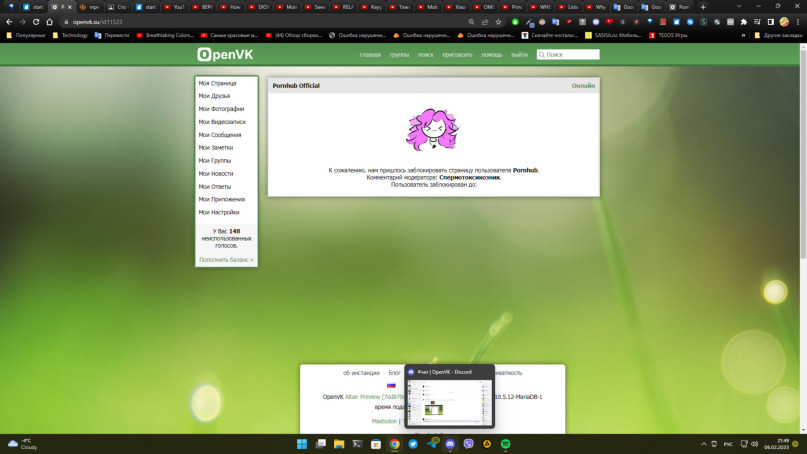
Task: Open the Terminal taskbar icon
Action: click(x=357, y=444)
